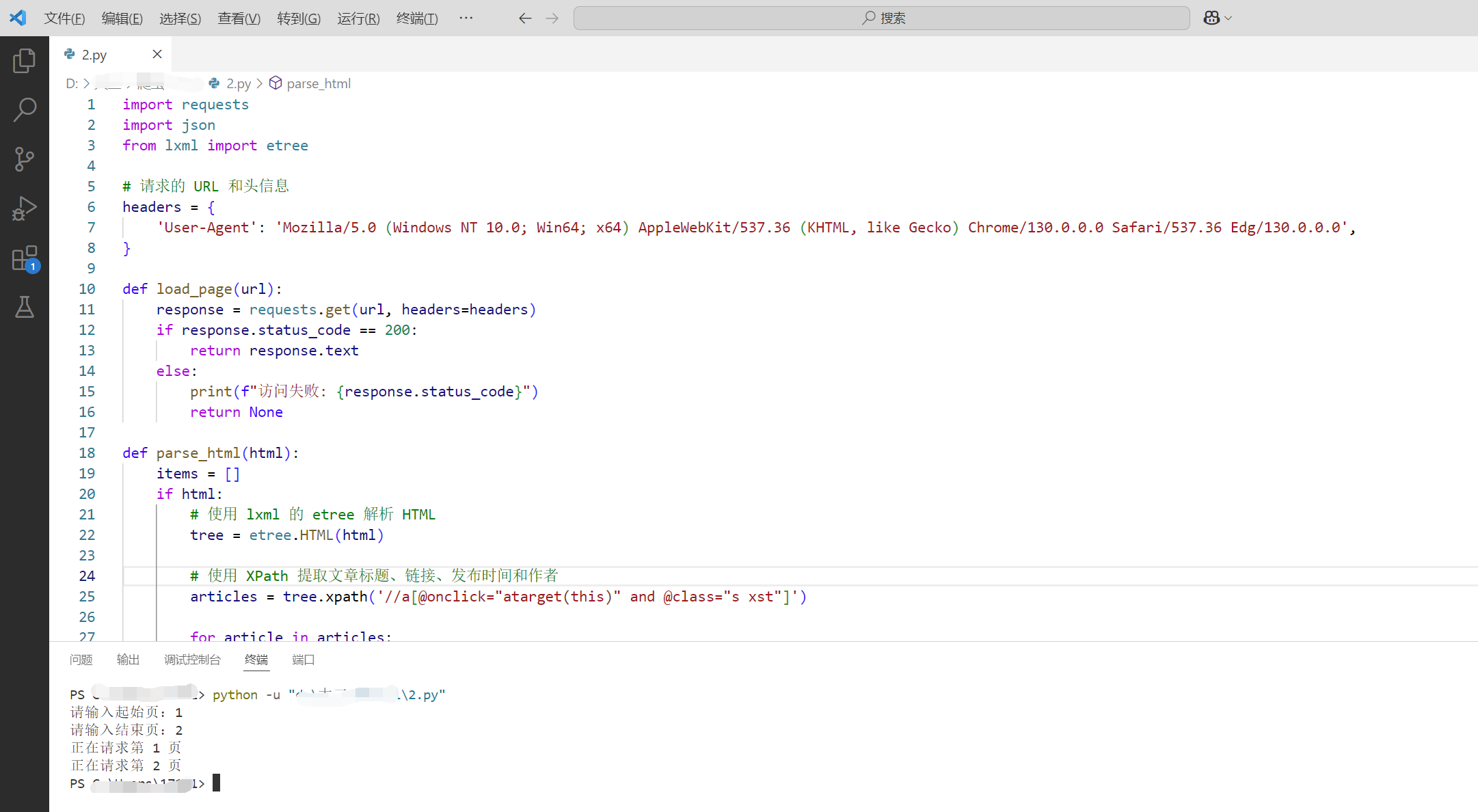The image size is (1478, 812).
Task: Click parse_html in the breadcrumb
Action: coord(318,83)
